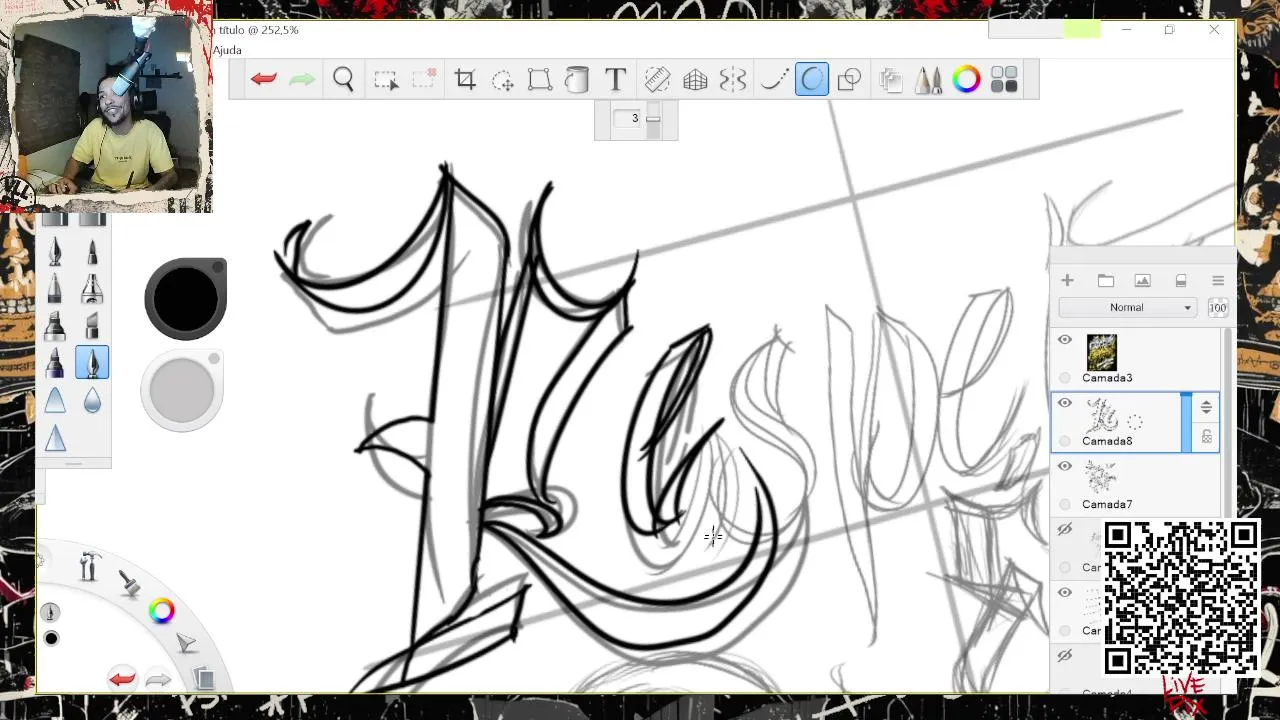
Task: Enable the Perspective guides tool
Action: (695, 80)
